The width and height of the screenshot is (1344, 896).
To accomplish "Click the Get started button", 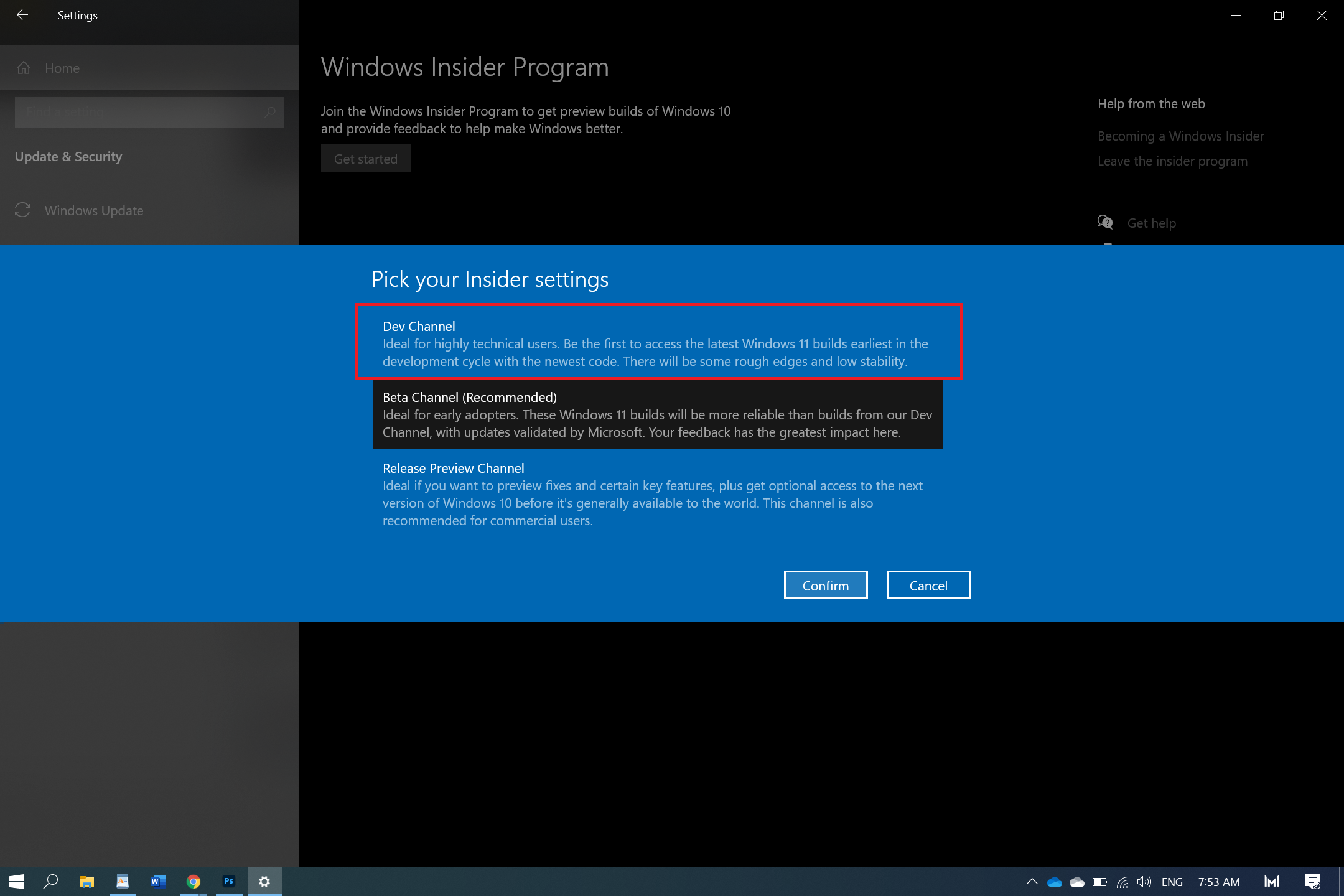I will coord(366,159).
